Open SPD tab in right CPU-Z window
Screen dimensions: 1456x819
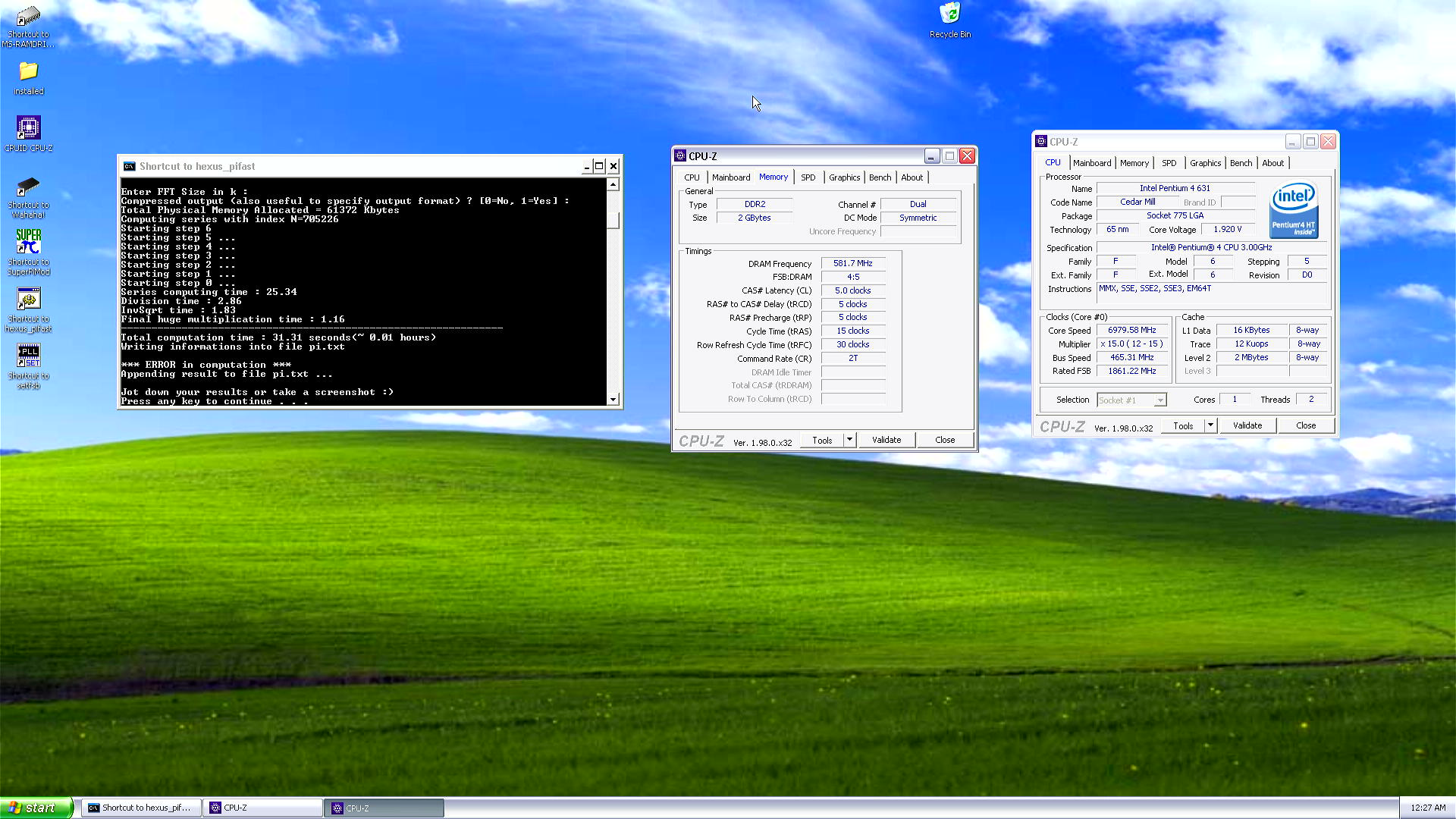1169,163
